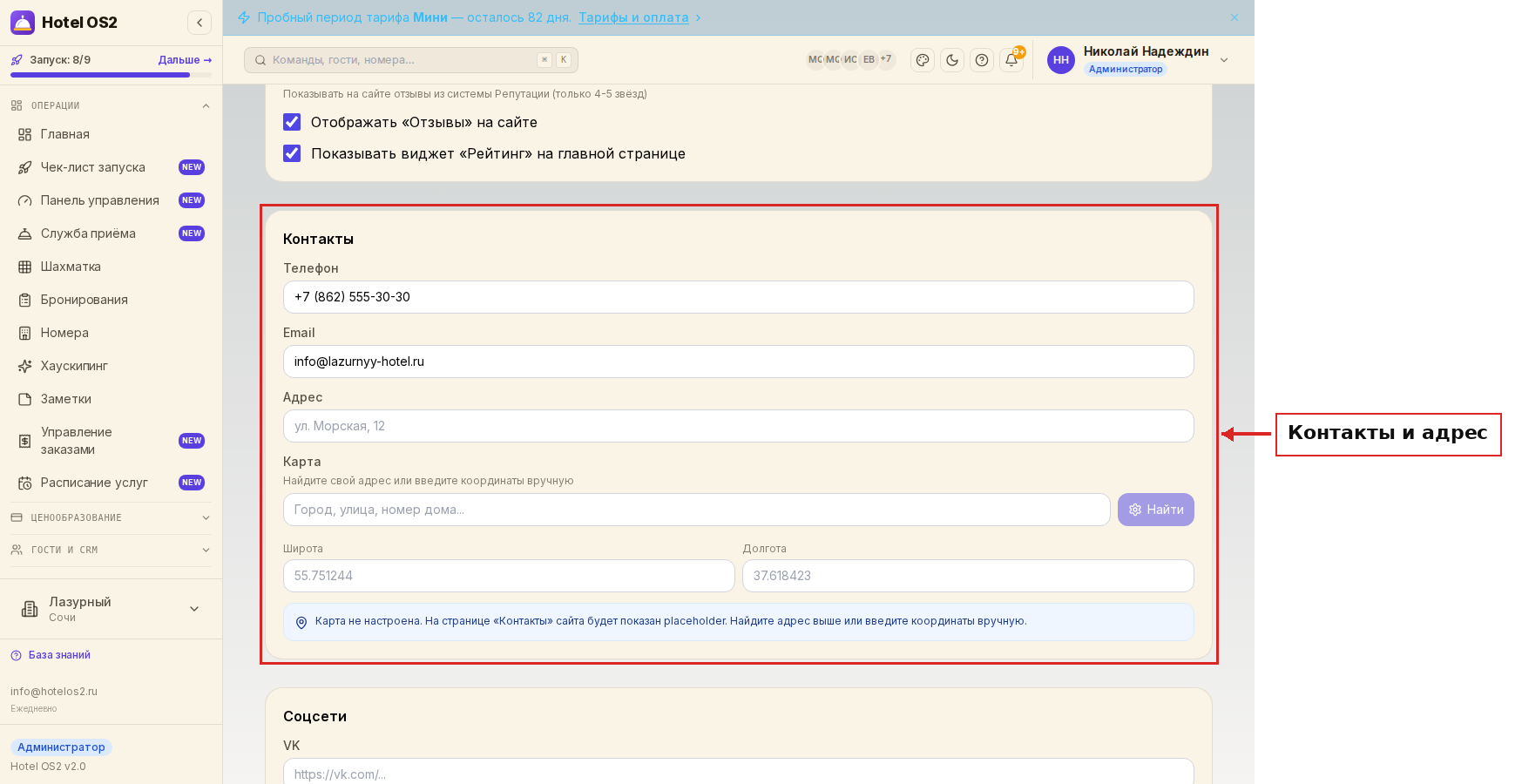The height and width of the screenshot is (784, 1522).
Task: Open the color theme palette icon
Action: (x=923, y=60)
